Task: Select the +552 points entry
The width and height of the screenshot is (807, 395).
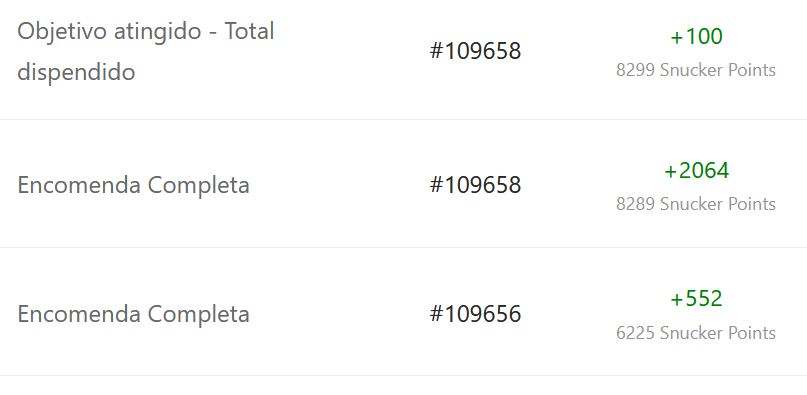Action: click(696, 299)
